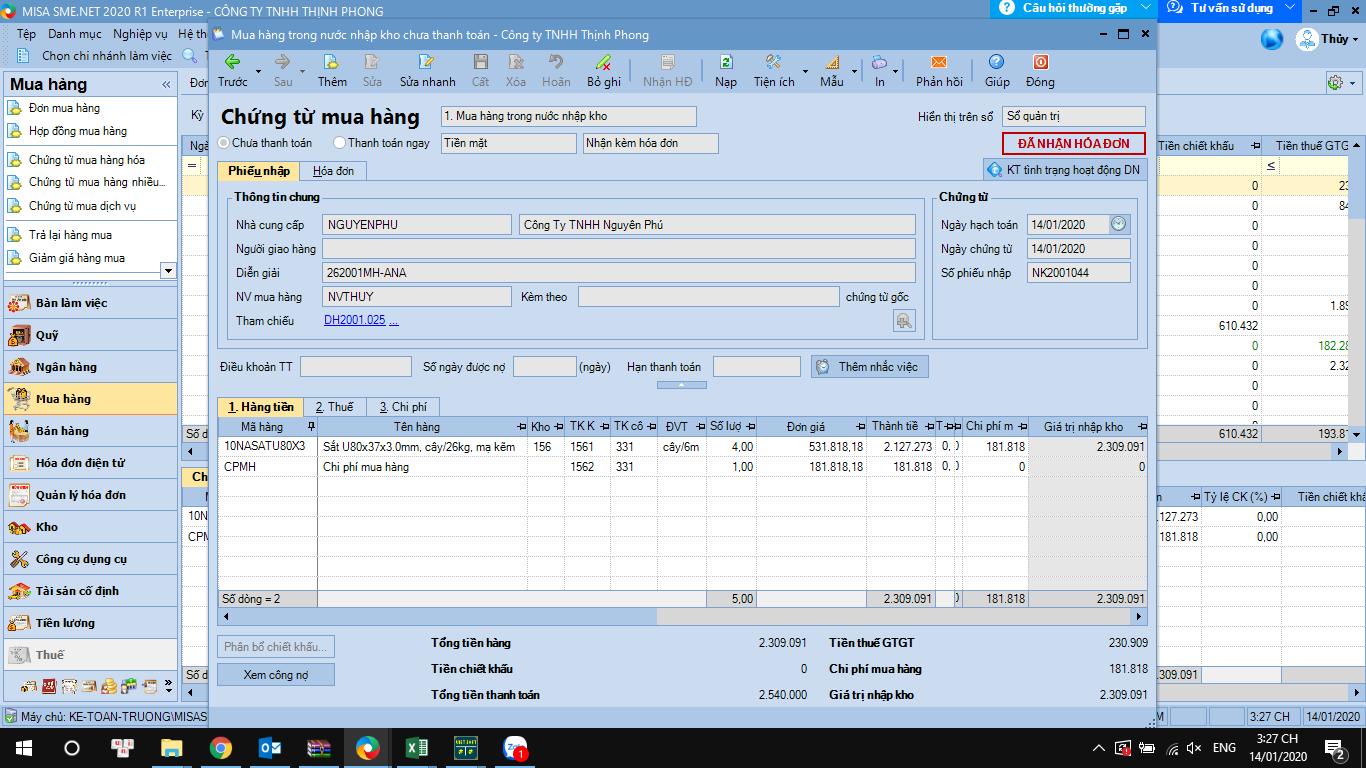Select Thanh toán ngay radio button

pos(340,143)
